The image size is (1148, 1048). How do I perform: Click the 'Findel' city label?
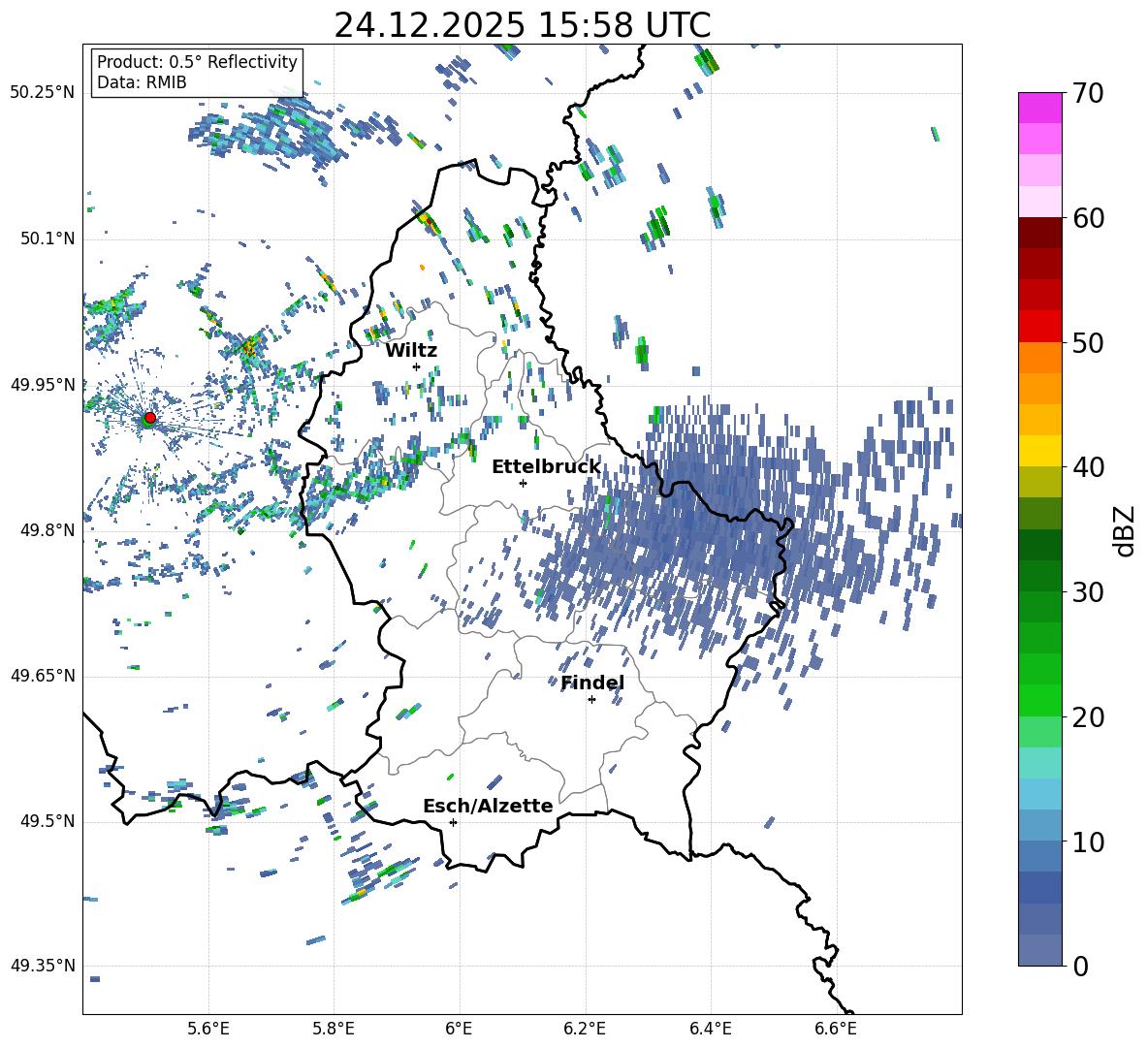[x=592, y=683]
